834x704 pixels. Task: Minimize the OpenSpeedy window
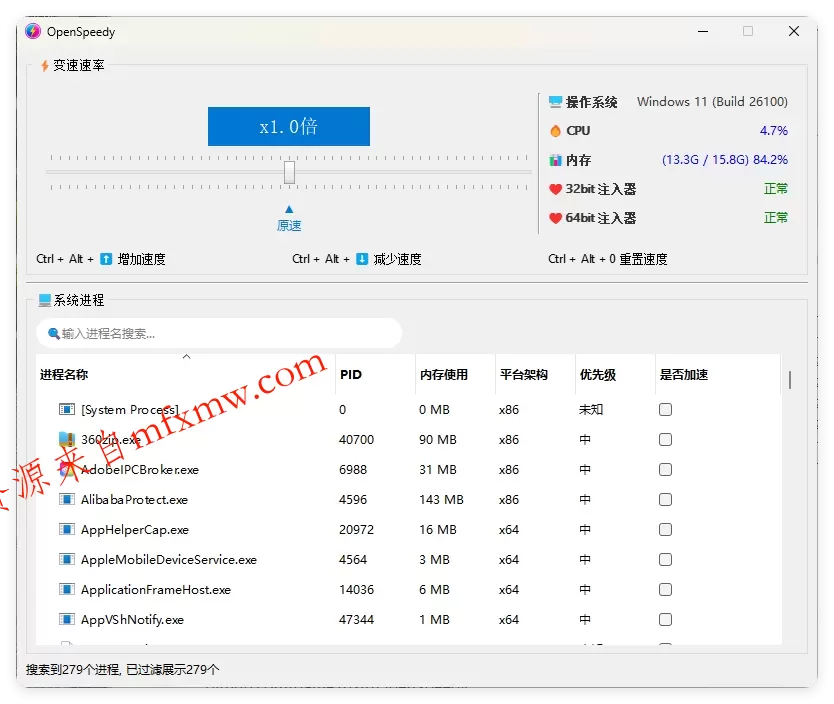pos(703,31)
